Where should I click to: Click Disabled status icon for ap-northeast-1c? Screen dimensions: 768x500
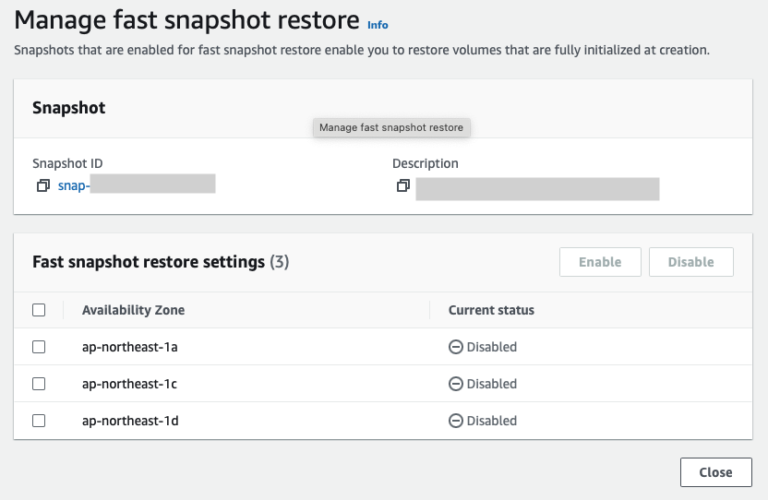click(x=456, y=383)
